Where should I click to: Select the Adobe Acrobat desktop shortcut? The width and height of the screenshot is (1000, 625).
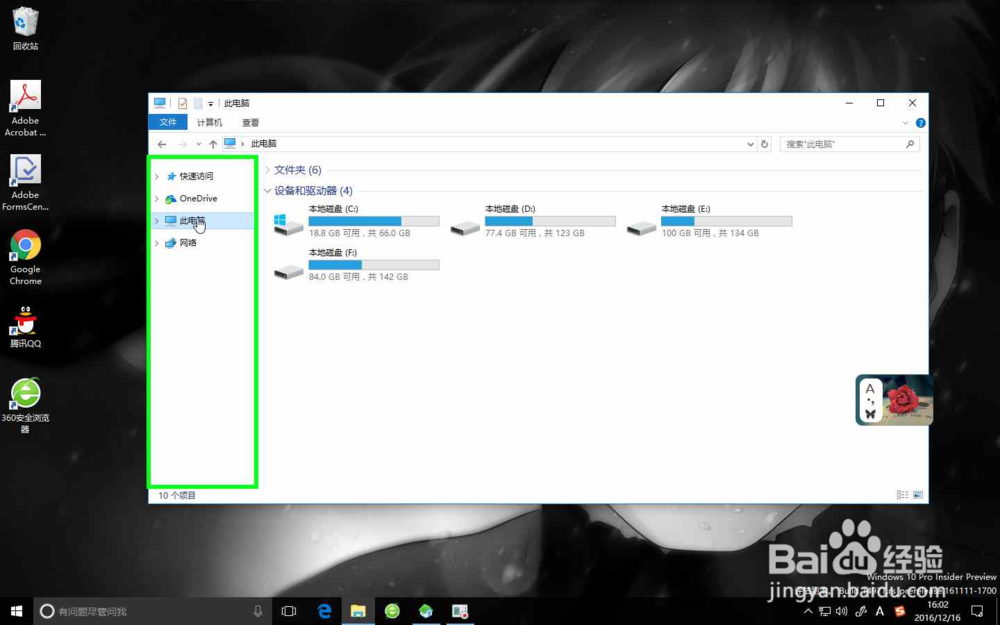(25, 108)
